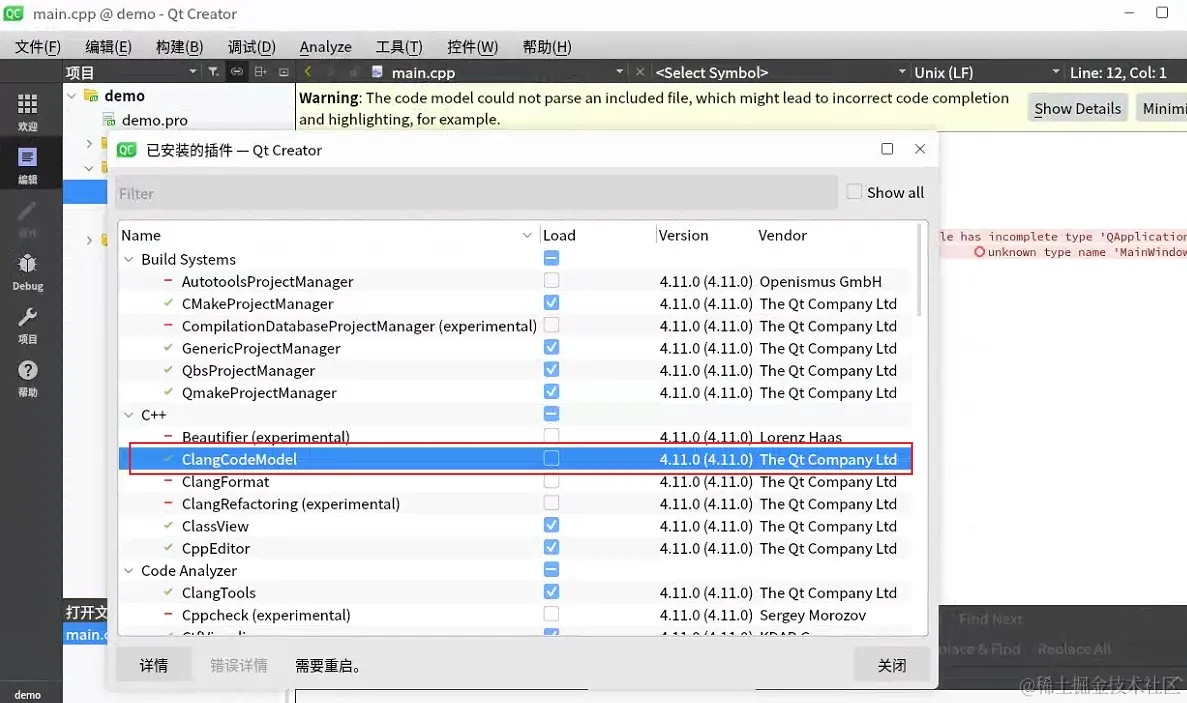Select the CppEditor plugin row
The image size is (1187, 703).
[516, 548]
